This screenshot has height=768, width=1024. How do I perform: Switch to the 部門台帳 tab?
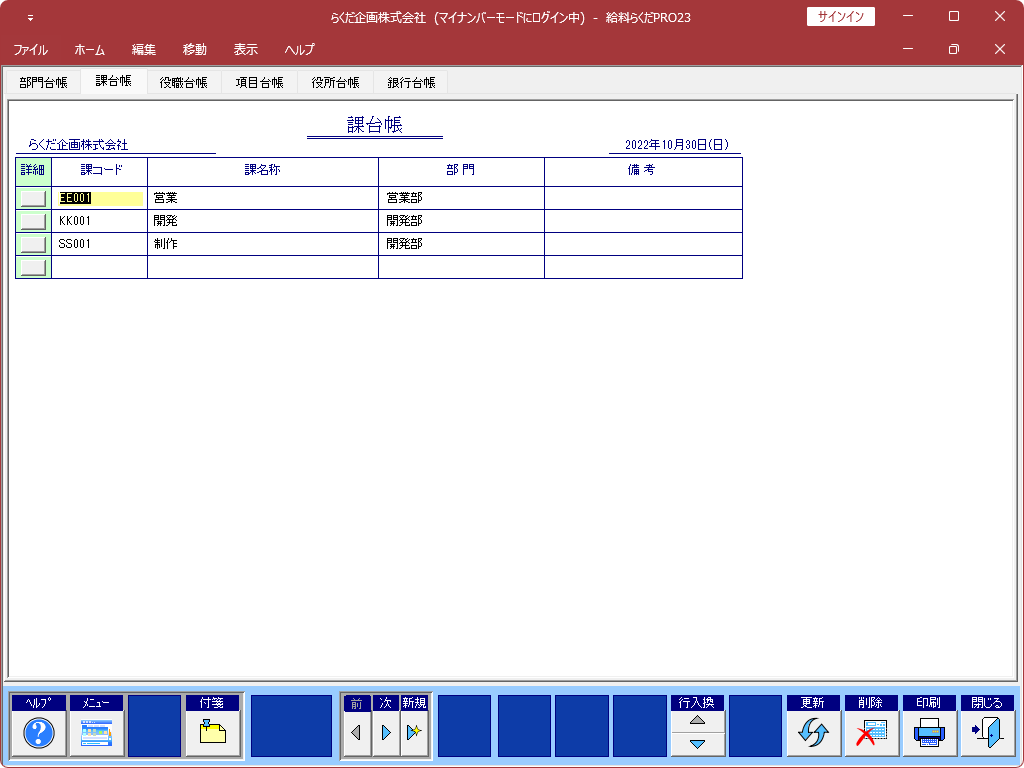[x=43, y=82]
